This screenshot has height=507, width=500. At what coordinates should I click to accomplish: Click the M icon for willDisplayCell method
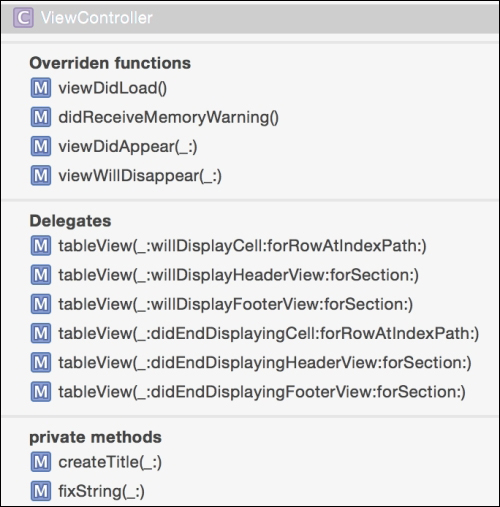[41, 246]
